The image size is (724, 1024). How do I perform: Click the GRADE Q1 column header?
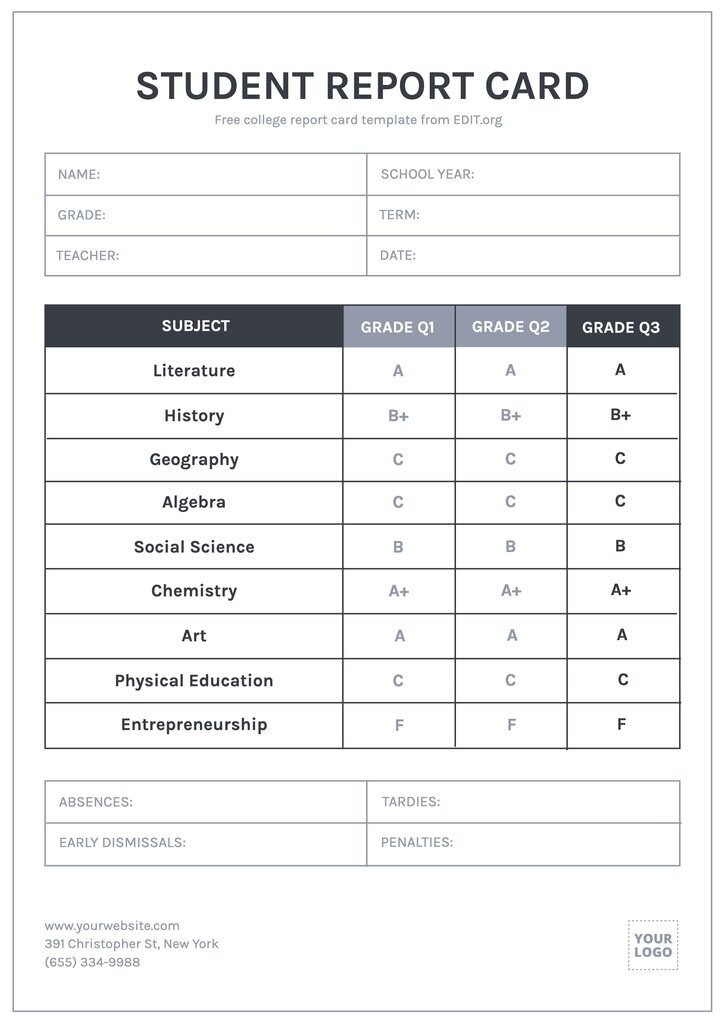[398, 327]
